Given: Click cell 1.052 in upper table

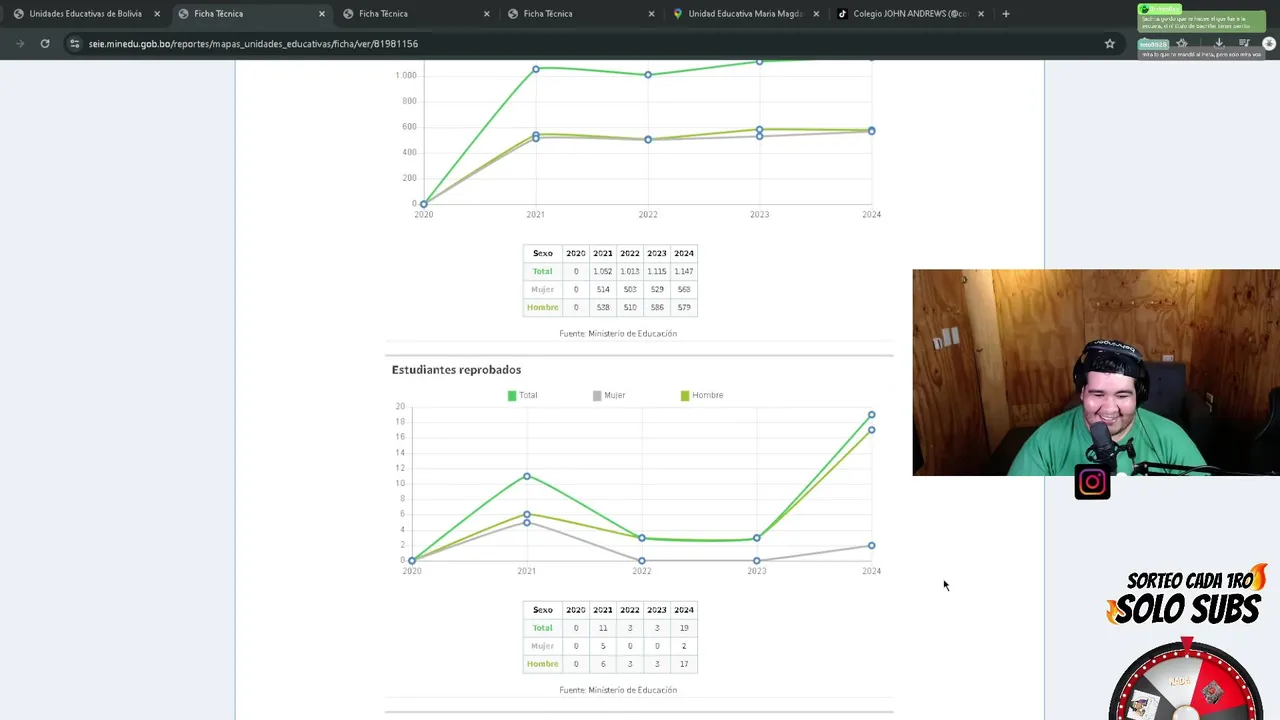Looking at the screenshot, I should coord(602,271).
